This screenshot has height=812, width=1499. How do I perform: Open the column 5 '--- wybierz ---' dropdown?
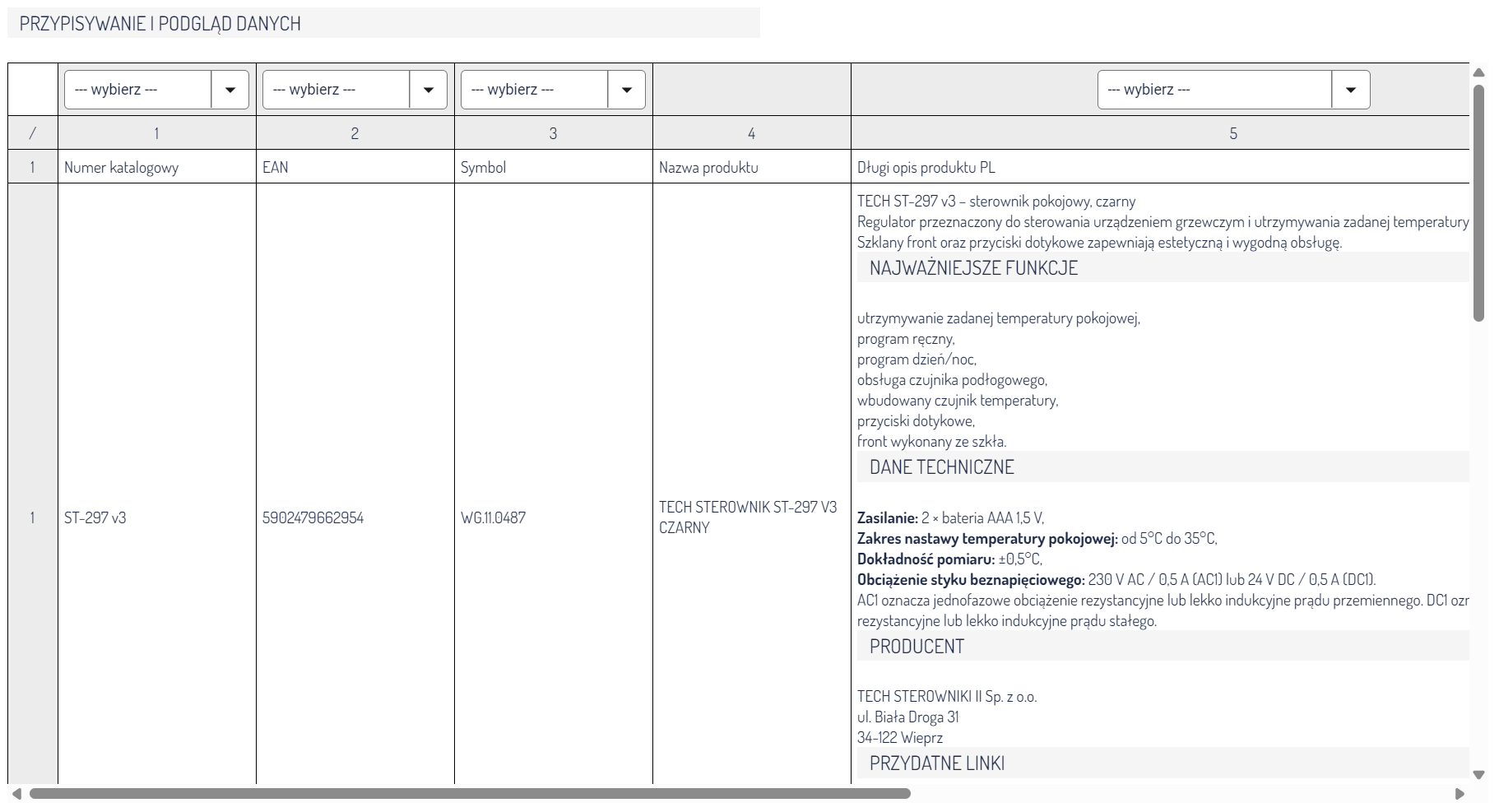(1233, 90)
